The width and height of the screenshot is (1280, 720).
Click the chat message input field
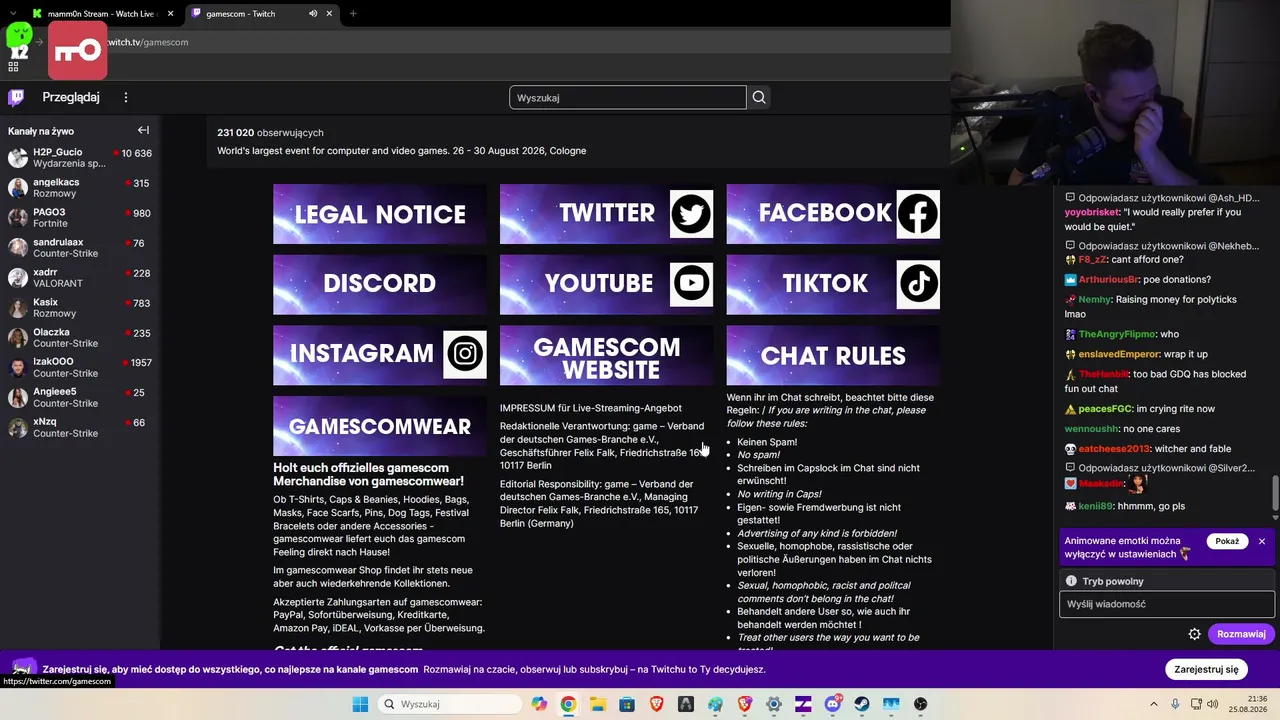[x=1167, y=604]
